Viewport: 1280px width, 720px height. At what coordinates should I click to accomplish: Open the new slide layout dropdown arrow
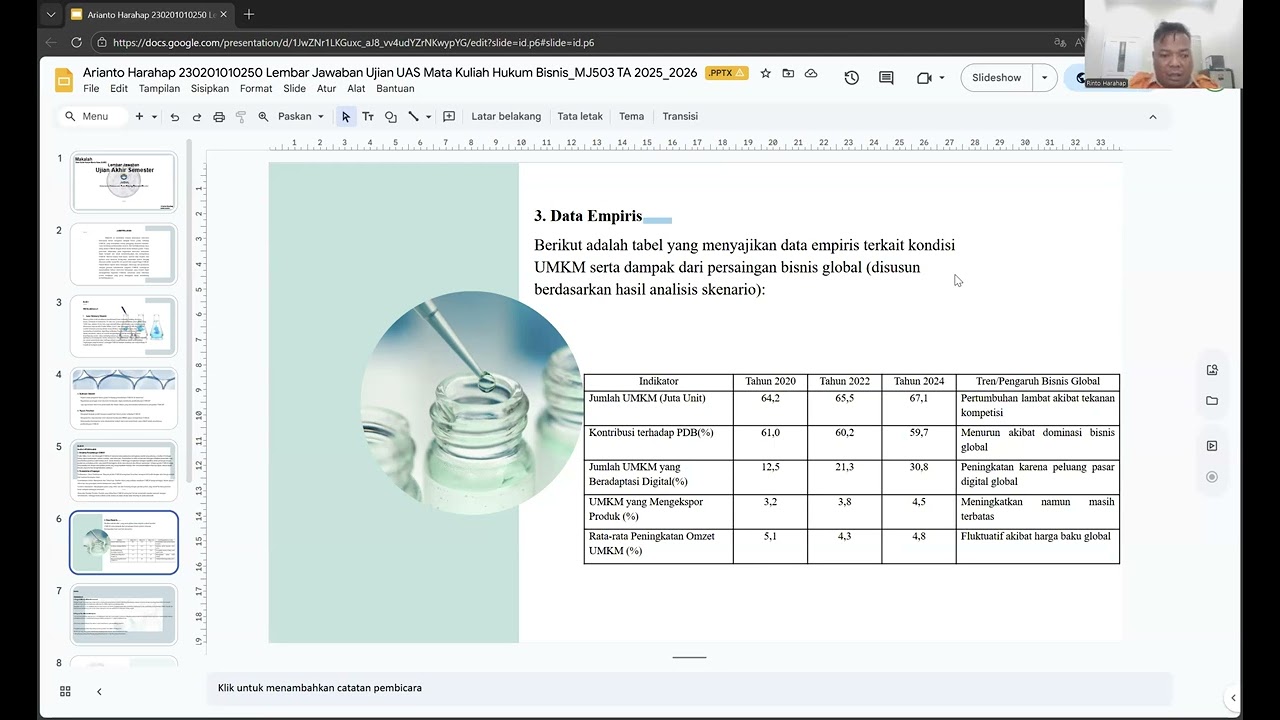point(154,117)
